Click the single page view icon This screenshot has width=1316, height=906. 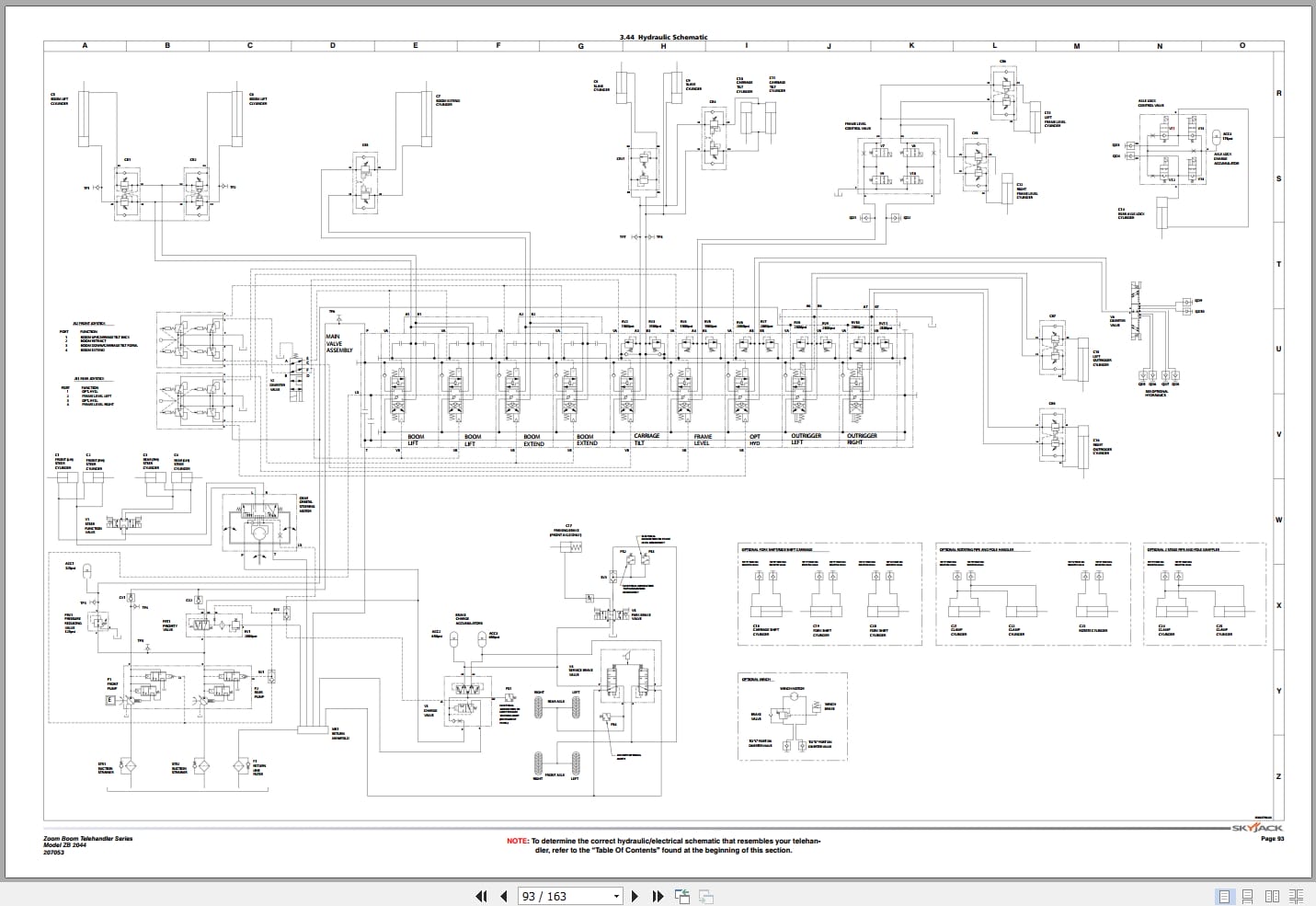1225,895
